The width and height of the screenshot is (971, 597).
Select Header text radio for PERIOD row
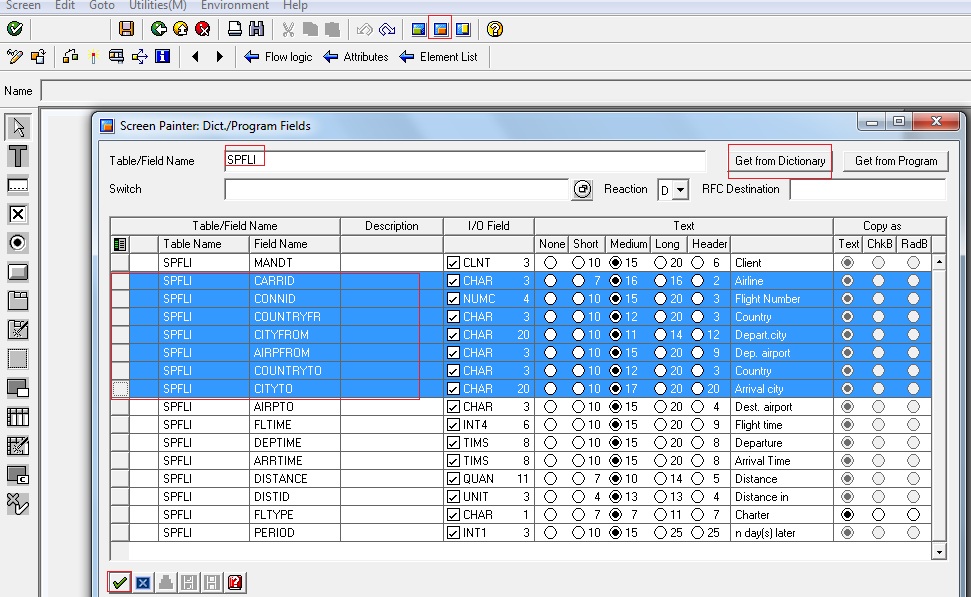(x=698, y=533)
